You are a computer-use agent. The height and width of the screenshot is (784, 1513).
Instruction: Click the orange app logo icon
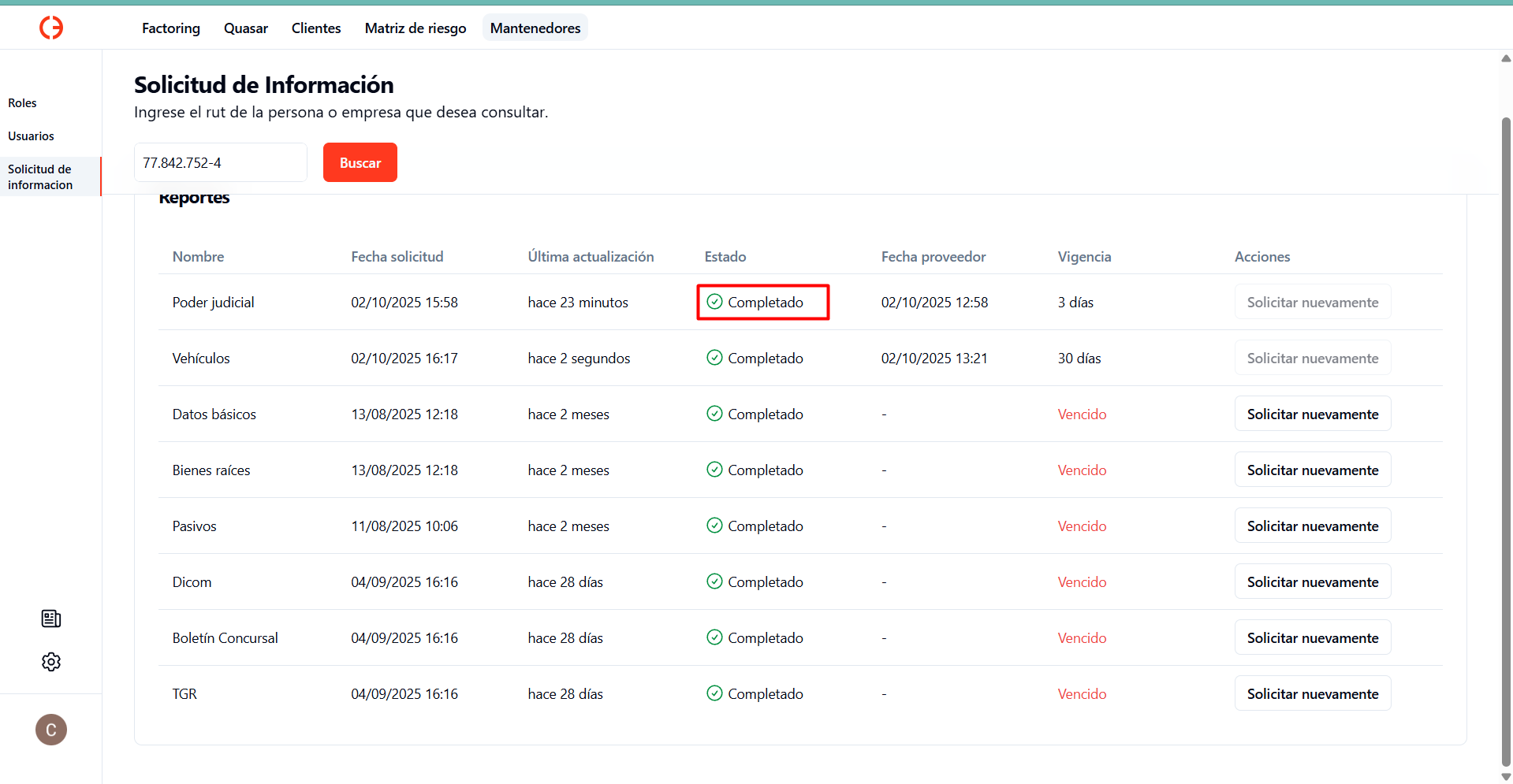51,28
